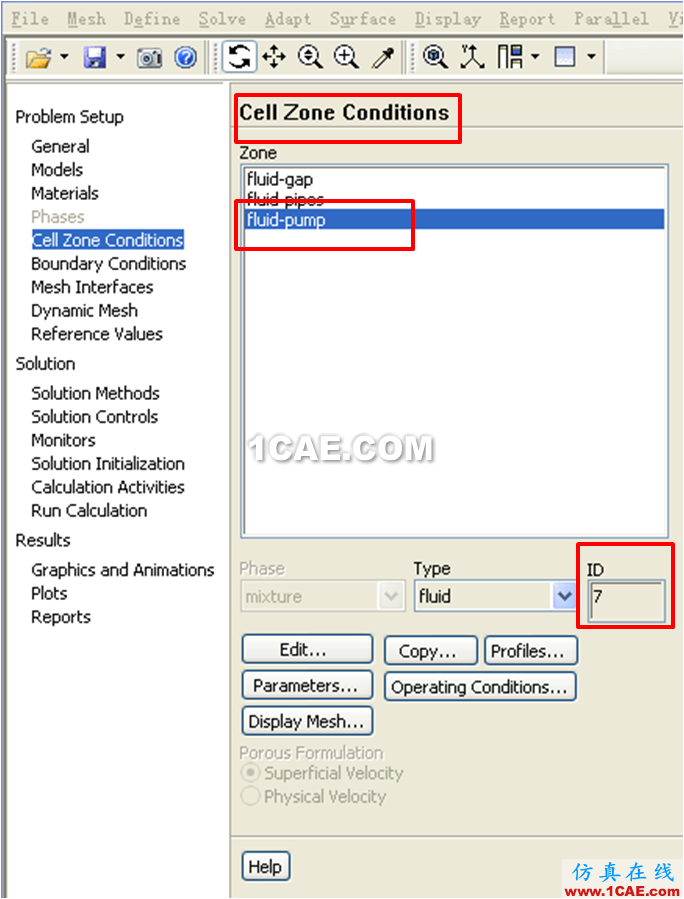Select Solution Methods in the tree
This screenshot has width=684, height=899.
tap(95, 393)
